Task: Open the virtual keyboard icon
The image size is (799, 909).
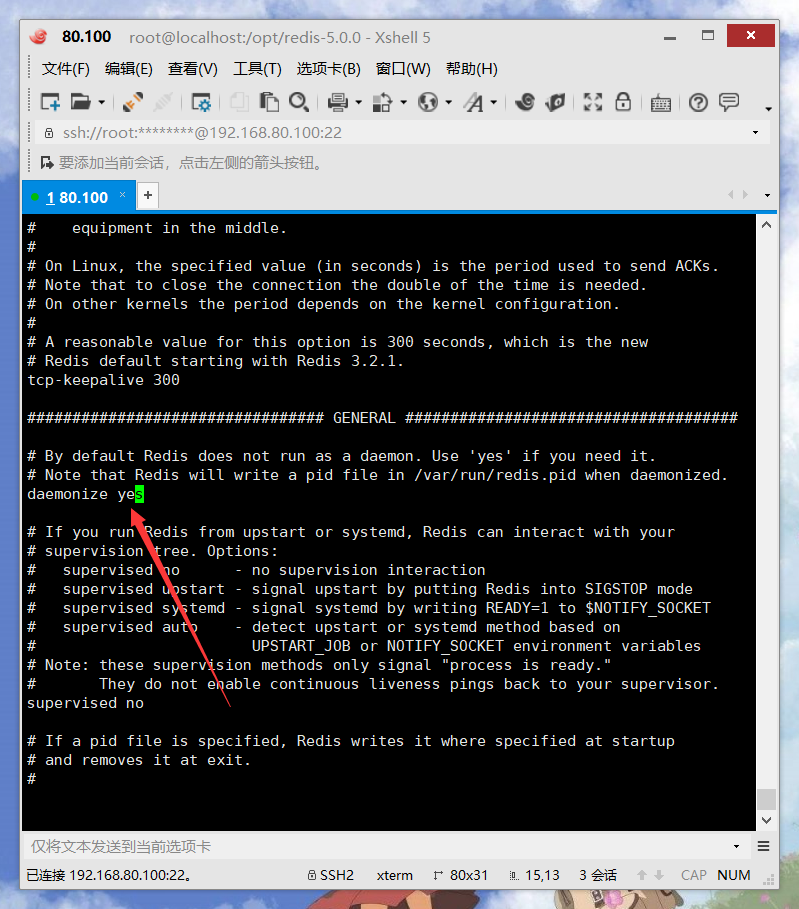Action: pyautogui.click(x=660, y=103)
